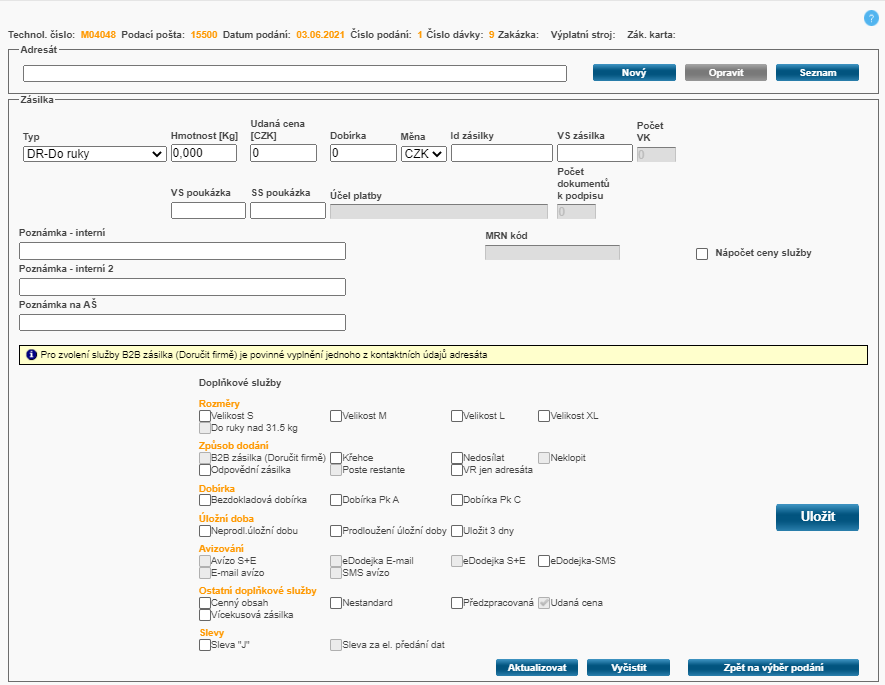Open the Typ dropdown showing DR-Do ruky

point(95,153)
